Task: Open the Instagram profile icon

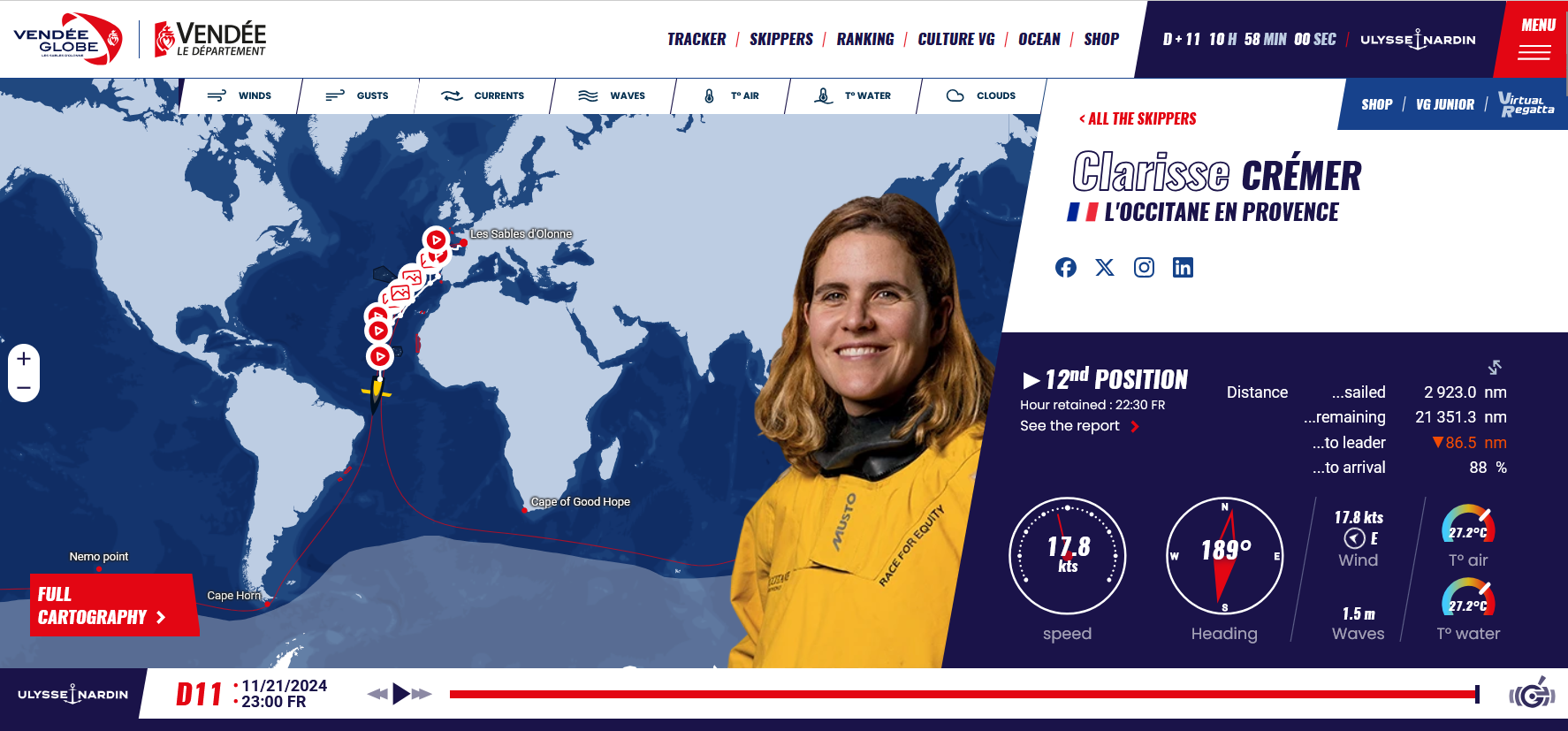Action: pyautogui.click(x=1144, y=268)
